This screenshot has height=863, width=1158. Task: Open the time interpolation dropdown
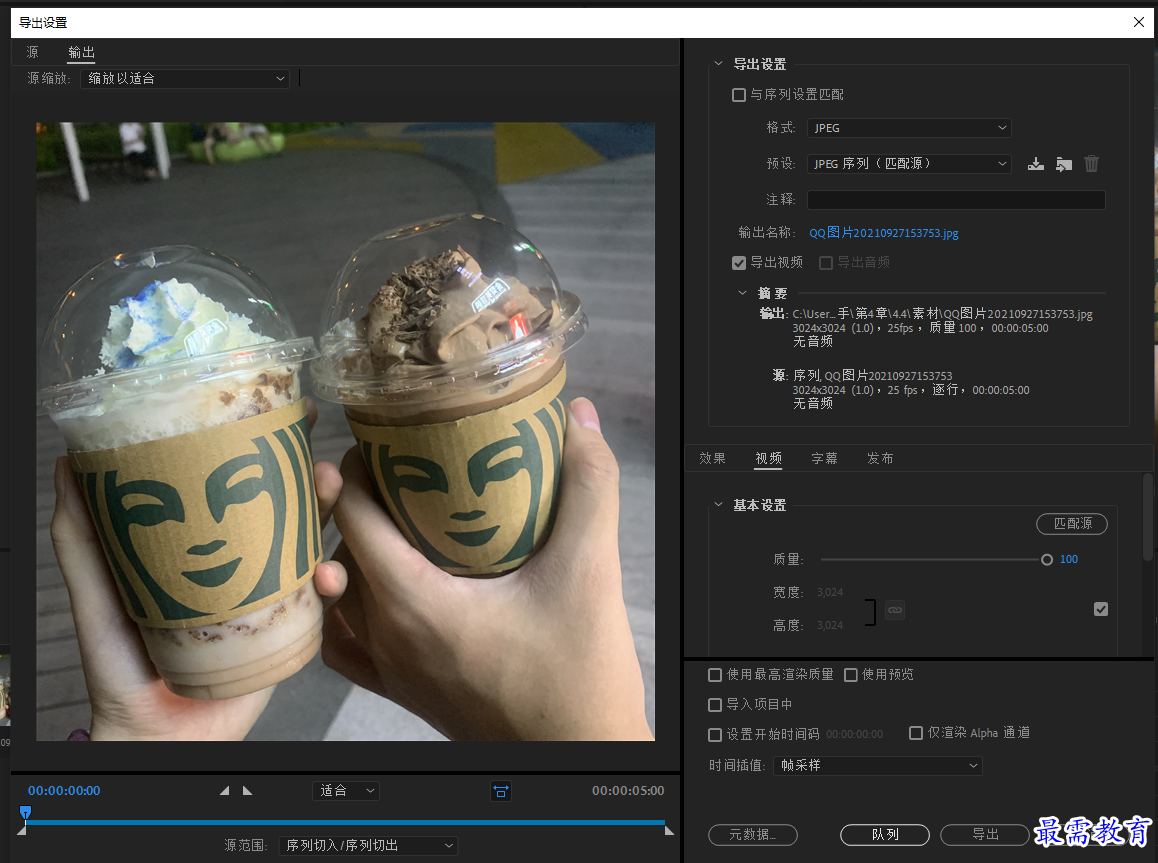tap(878, 766)
